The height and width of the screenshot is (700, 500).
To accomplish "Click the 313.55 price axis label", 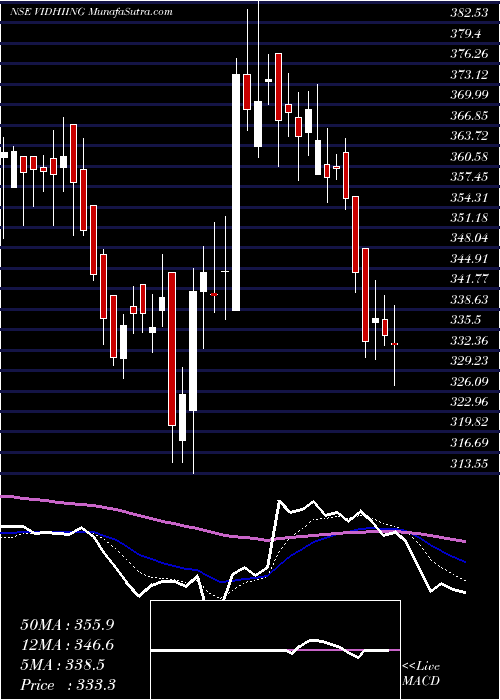I will click(469, 463).
